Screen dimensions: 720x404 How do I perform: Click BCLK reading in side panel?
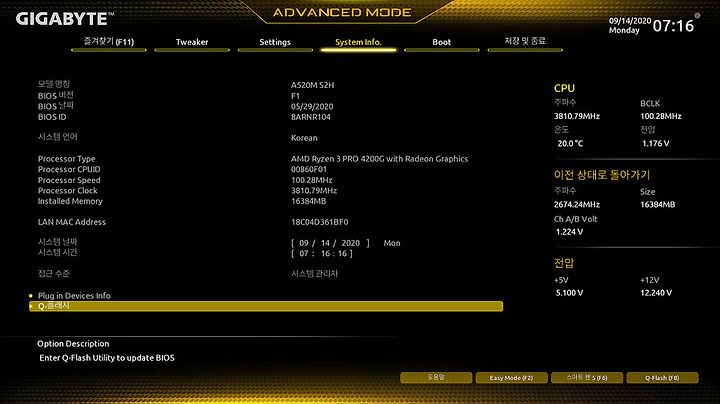(x=661, y=116)
